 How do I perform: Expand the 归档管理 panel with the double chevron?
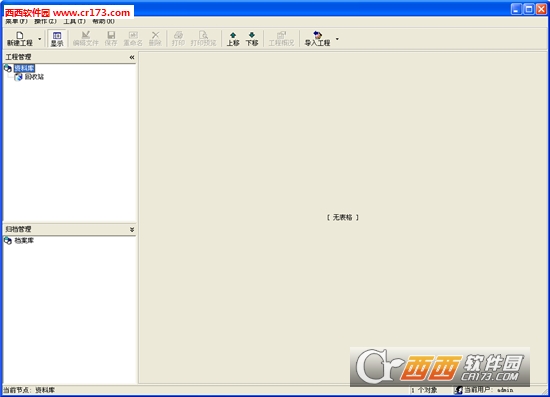point(132,229)
